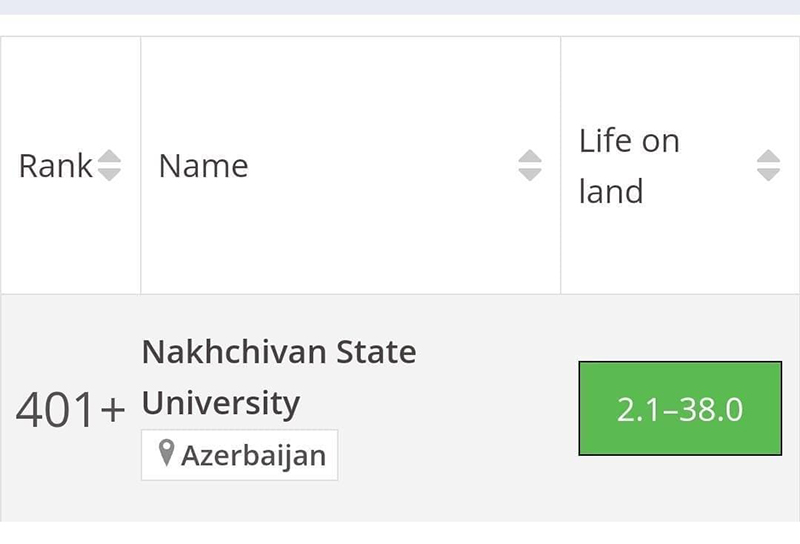Click the location pin icon beside Azerbaijan
This screenshot has height=544, width=800.
pyautogui.click(x=166, y=453)
